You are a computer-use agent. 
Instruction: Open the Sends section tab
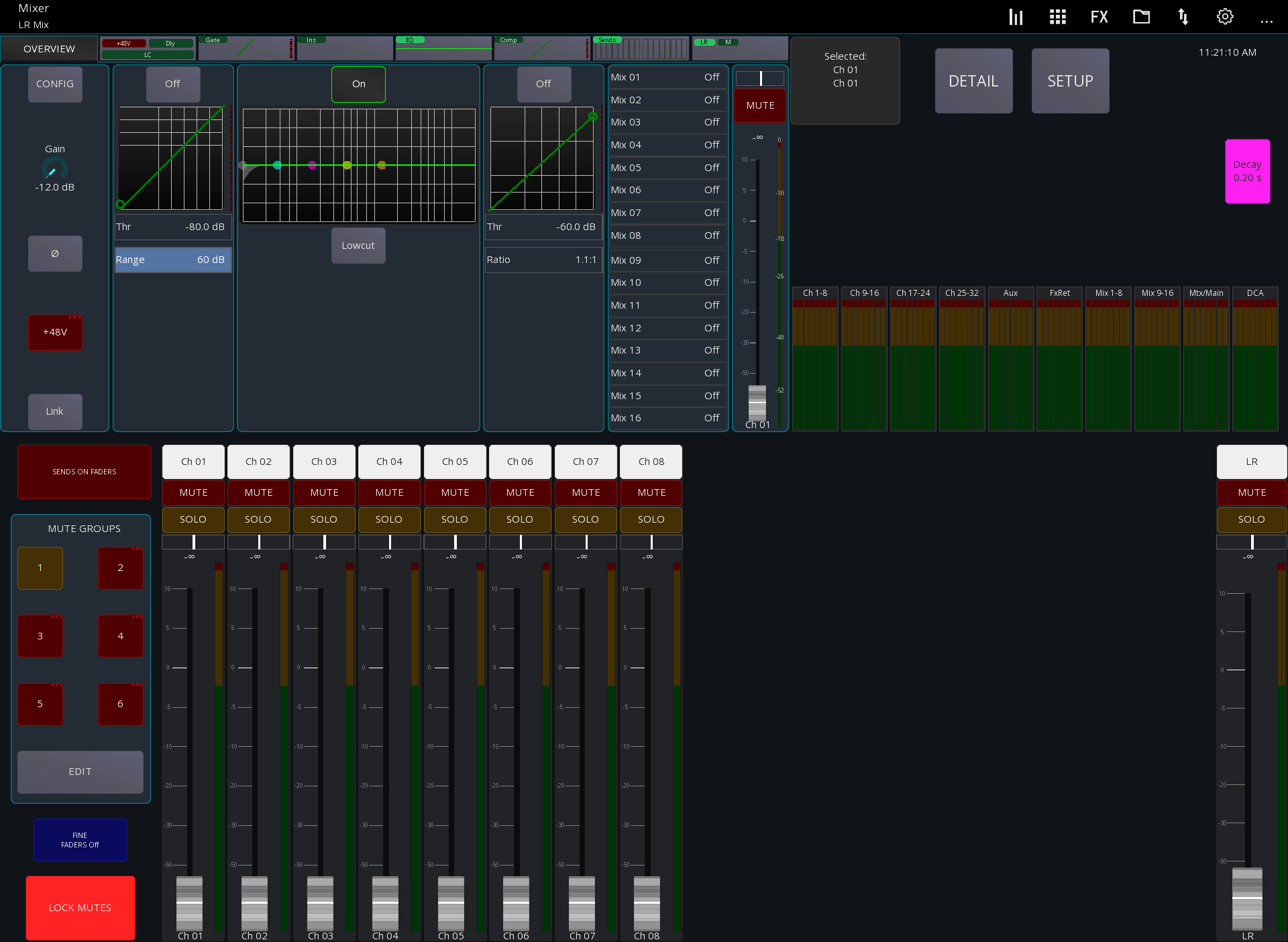641,48
